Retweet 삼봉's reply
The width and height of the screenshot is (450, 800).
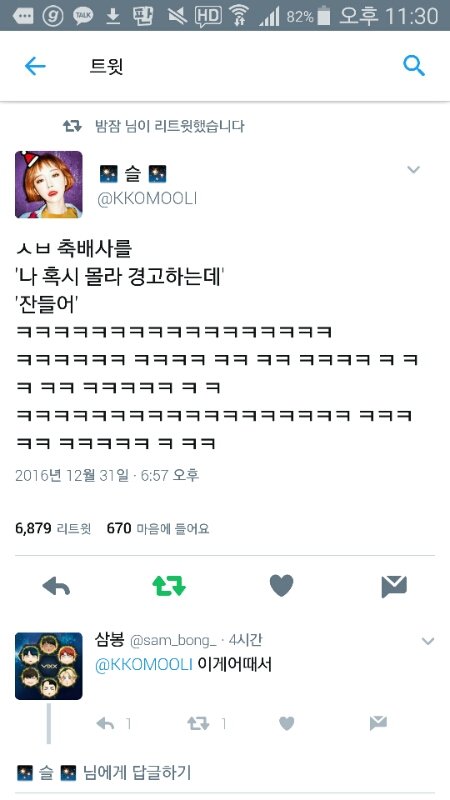click(x=198, y=723)
